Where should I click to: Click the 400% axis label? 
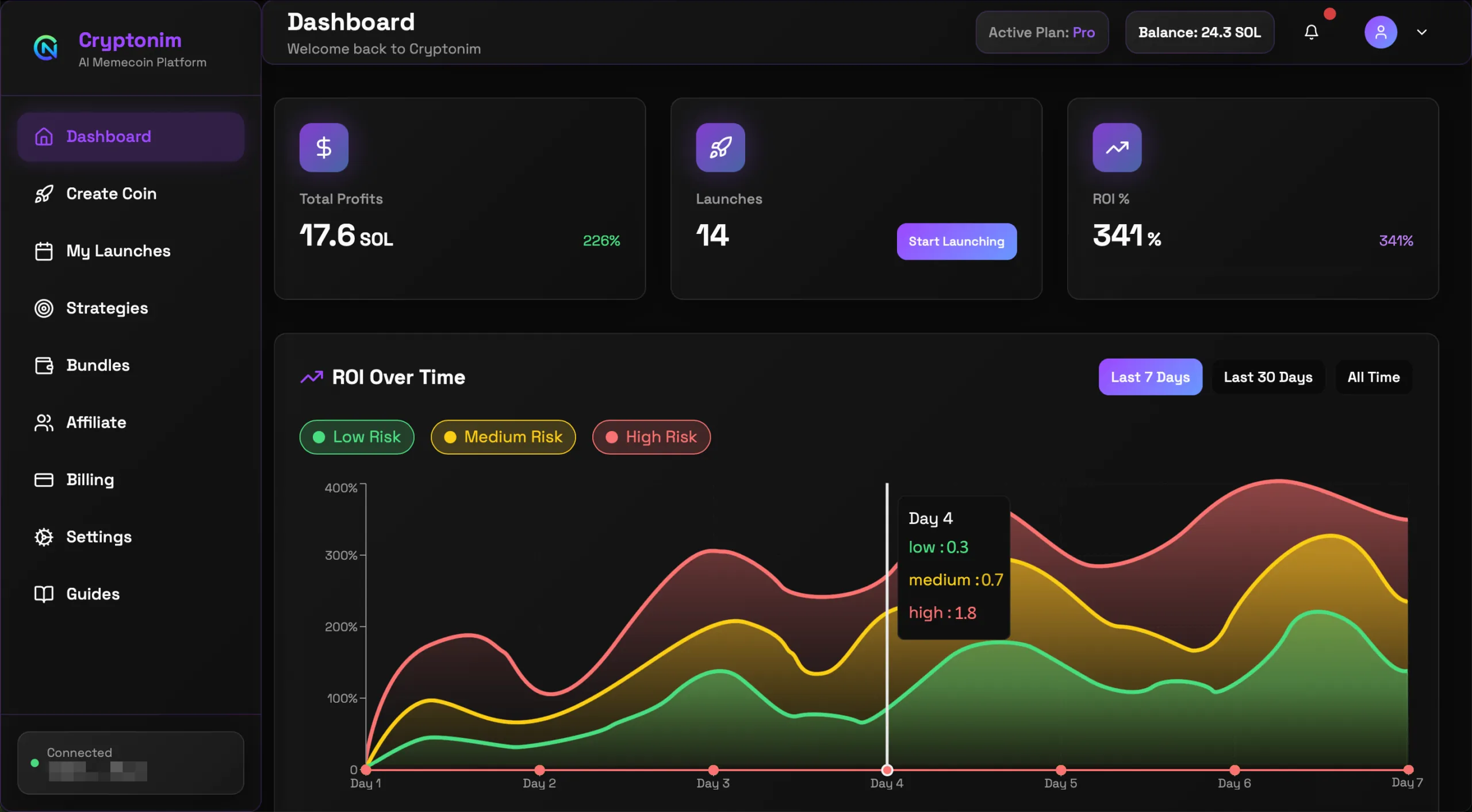click(341, 488)
